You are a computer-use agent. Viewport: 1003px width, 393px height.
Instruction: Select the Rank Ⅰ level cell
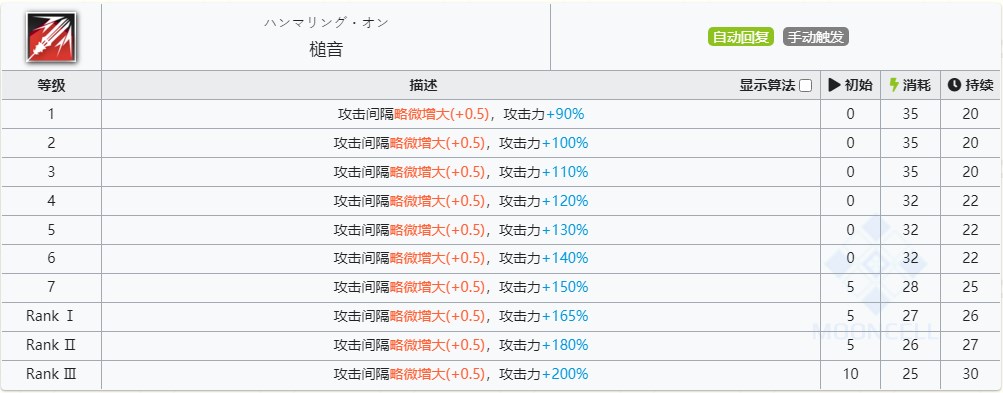51,316
